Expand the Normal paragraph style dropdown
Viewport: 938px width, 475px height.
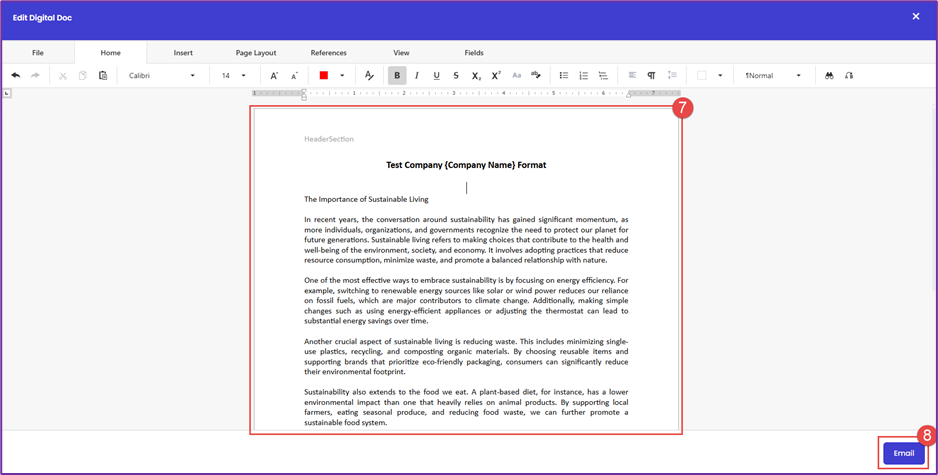tap(798, 76)
